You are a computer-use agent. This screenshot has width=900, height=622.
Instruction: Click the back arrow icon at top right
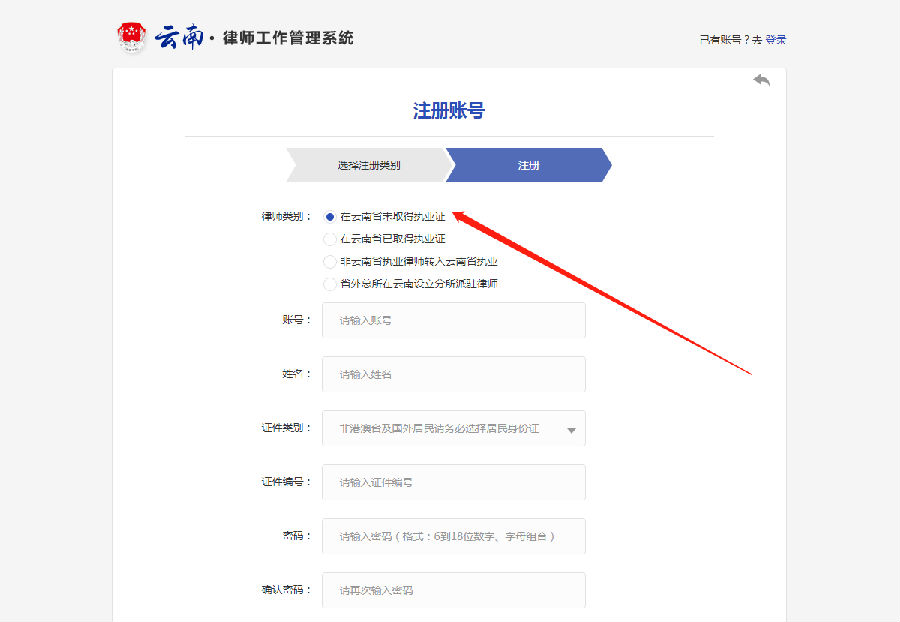pyautogui.click(x=762, y=80)
